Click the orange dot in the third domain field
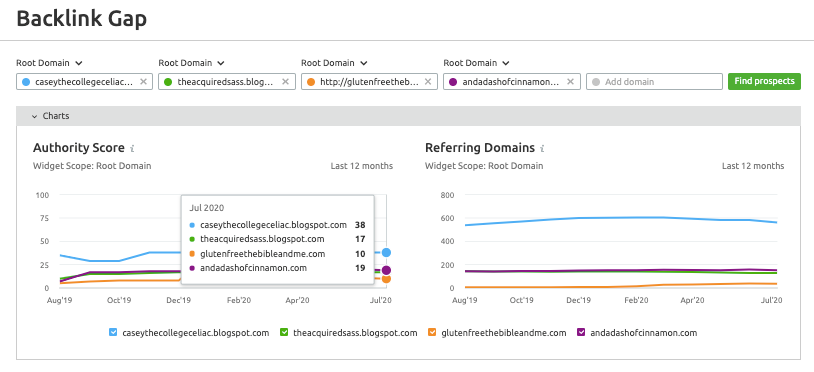 click(x=310, y=81)
